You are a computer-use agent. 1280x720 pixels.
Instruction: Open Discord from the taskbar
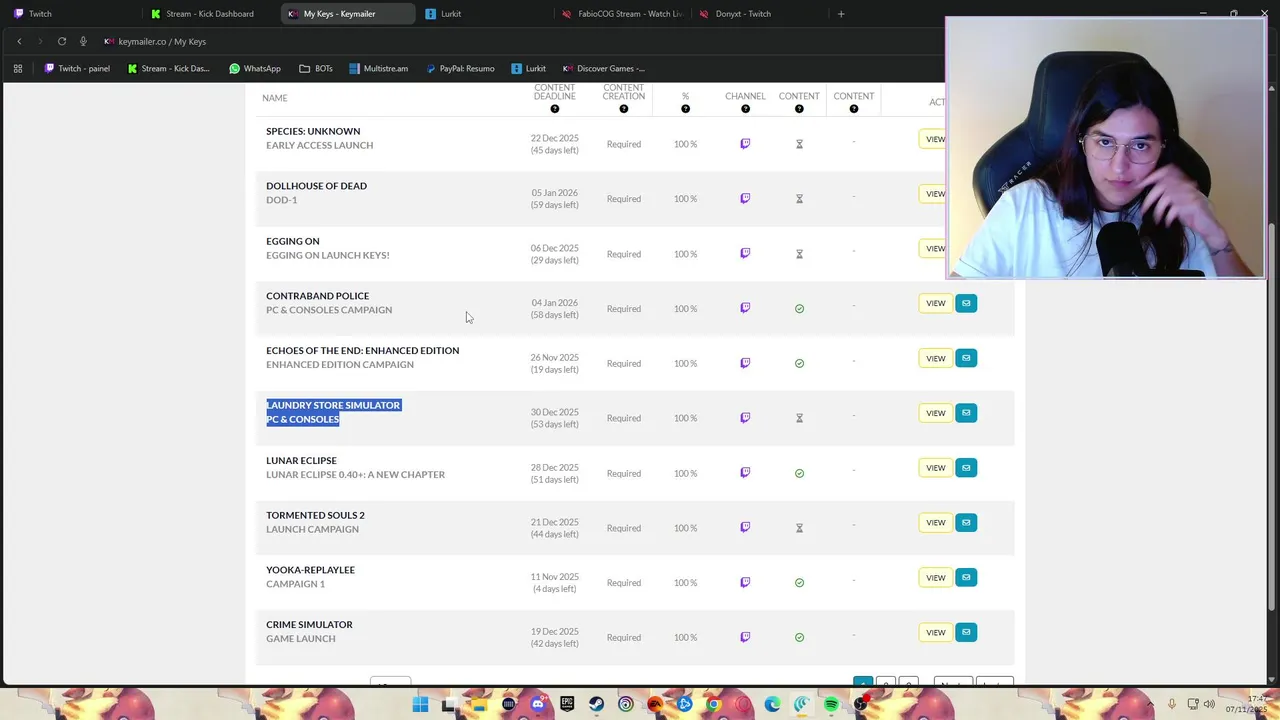[538, 704]
